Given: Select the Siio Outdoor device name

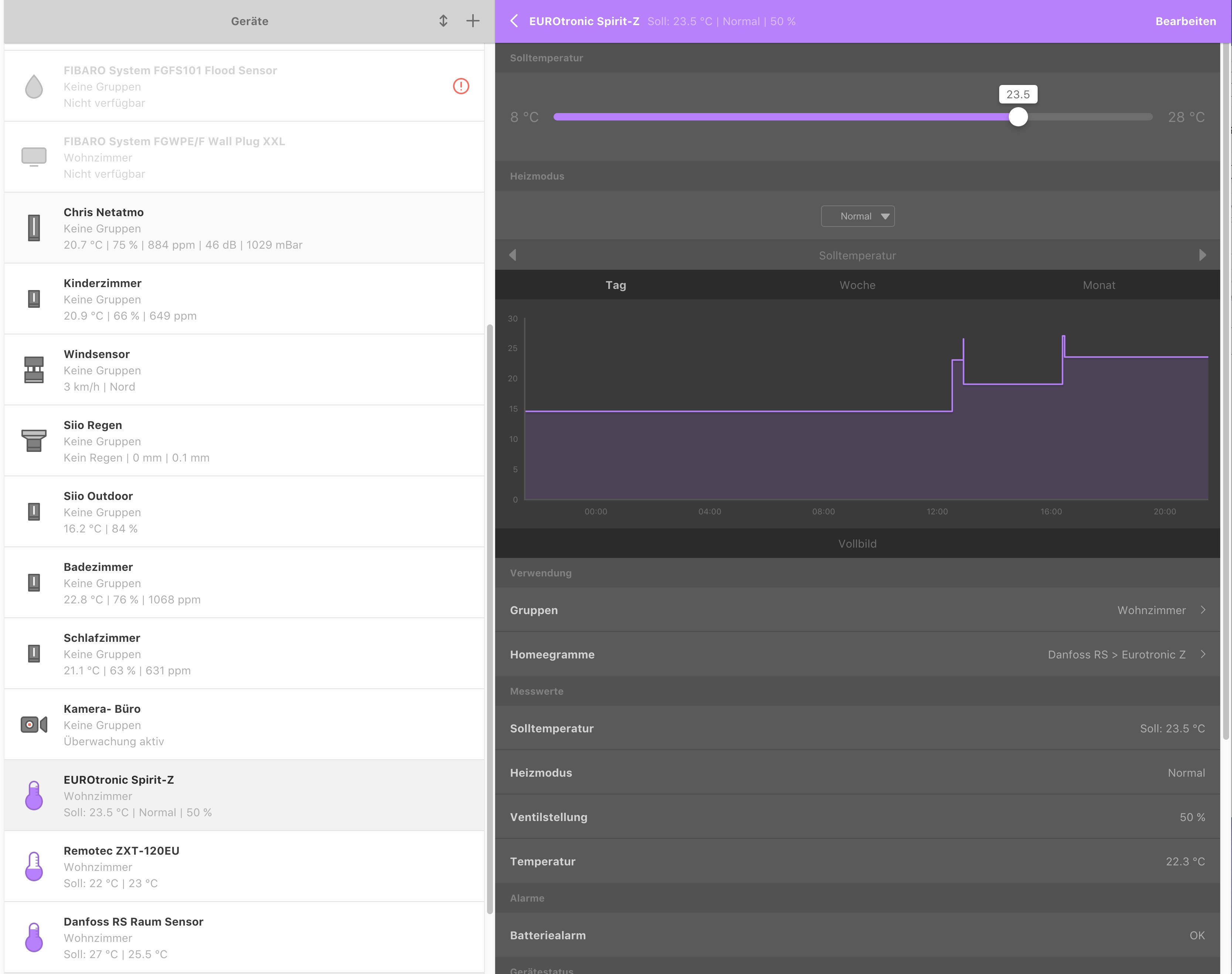Looking at the screenshot, I should [98, 496].
